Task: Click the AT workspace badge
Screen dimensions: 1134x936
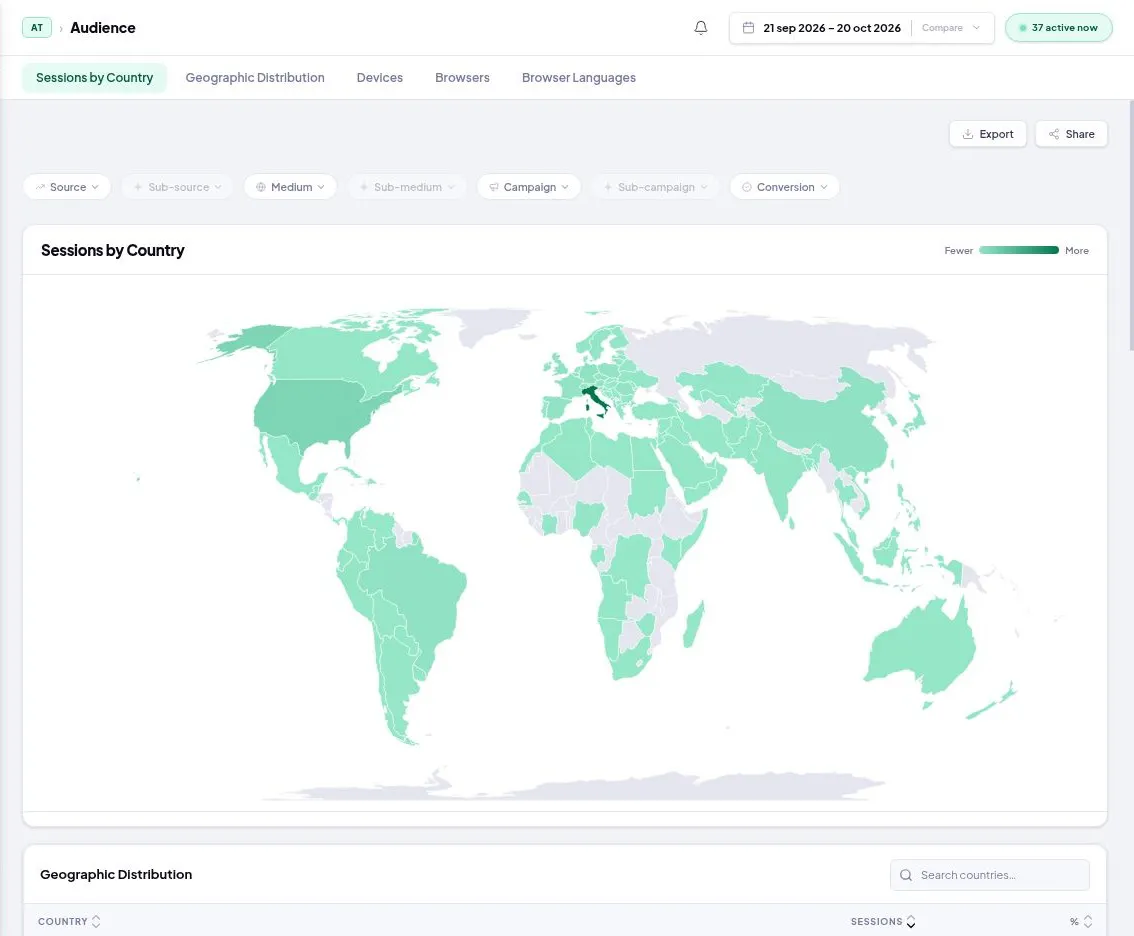Action: (37, 27)
